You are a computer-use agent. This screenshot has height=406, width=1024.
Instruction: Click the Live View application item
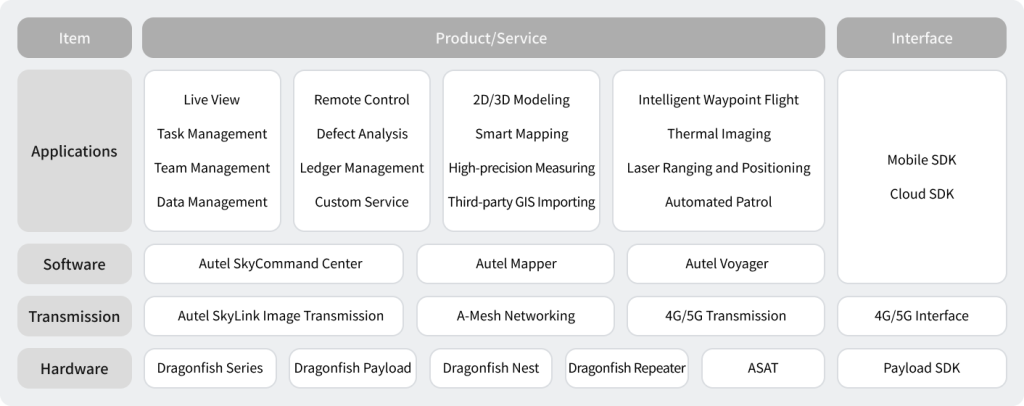tap(212, 100)
